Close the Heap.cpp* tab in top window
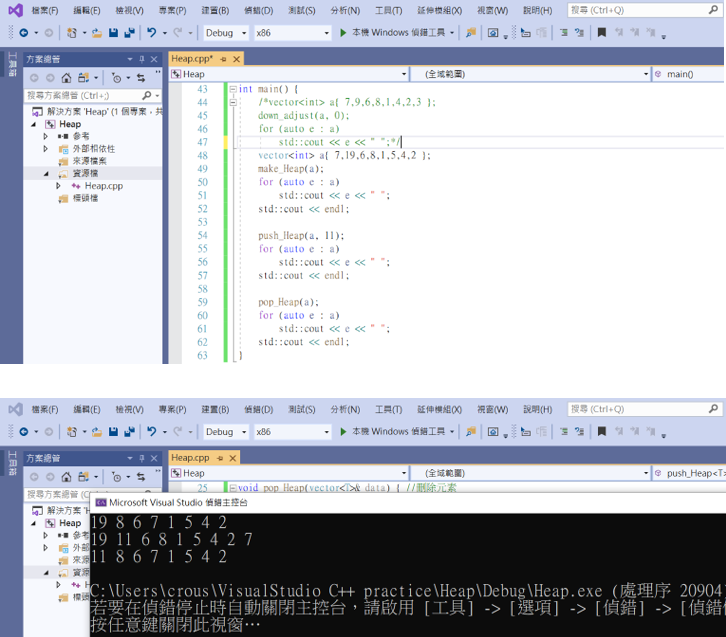Image resolution: width=726 pixels, height=637 pixels. coord(236,59)
